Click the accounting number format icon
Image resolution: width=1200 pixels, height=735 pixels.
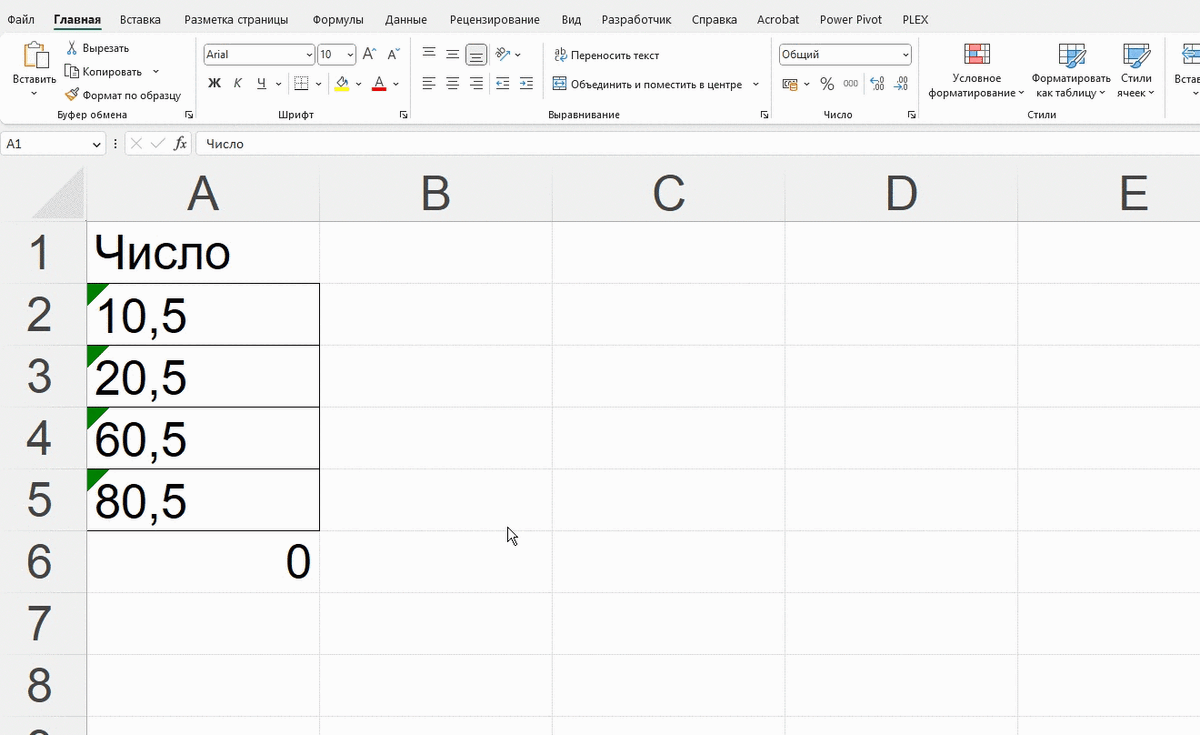click(790, 84)
